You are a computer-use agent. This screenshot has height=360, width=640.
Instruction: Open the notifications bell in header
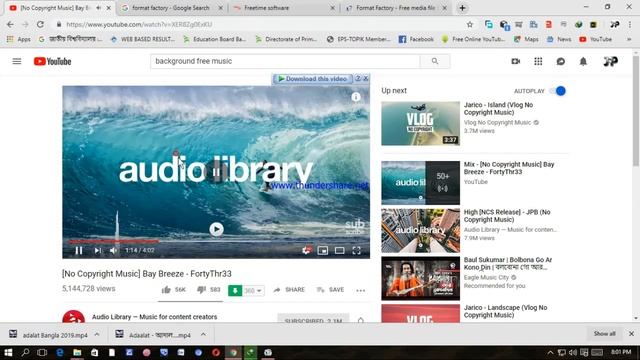click(x=583, y=61)
